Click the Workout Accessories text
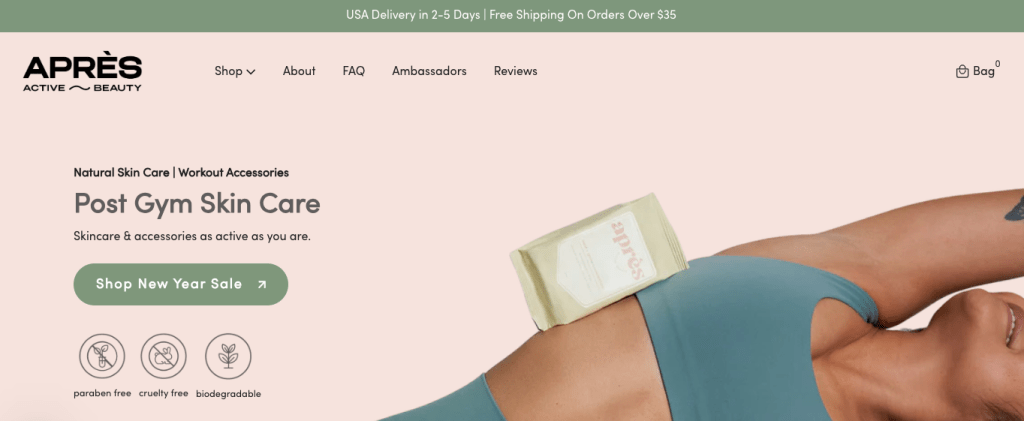The width and height of the screenshot is (1024, 421). pos(233,173)
